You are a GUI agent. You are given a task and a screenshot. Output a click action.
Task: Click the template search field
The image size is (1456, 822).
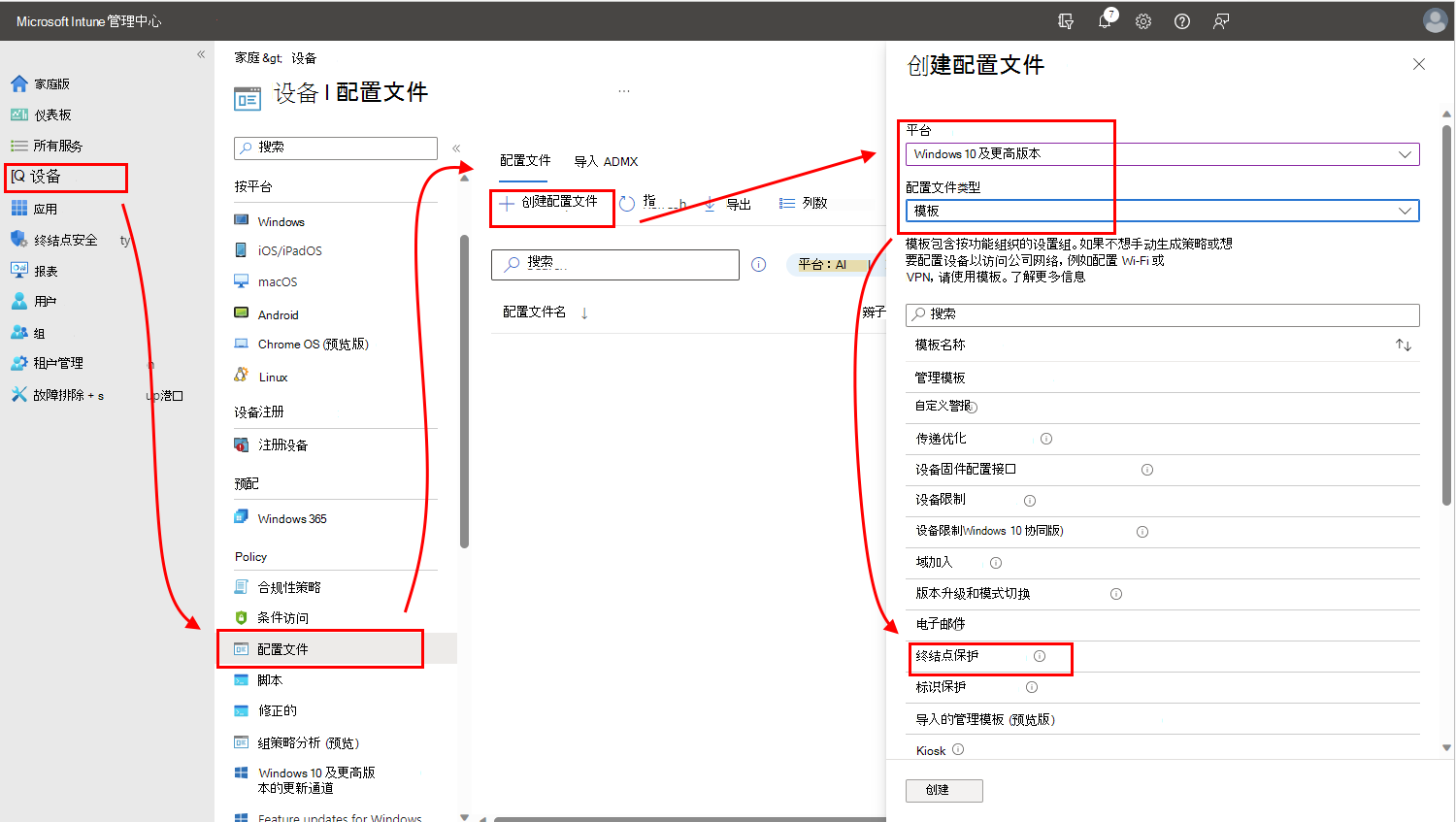(1163, 314)
